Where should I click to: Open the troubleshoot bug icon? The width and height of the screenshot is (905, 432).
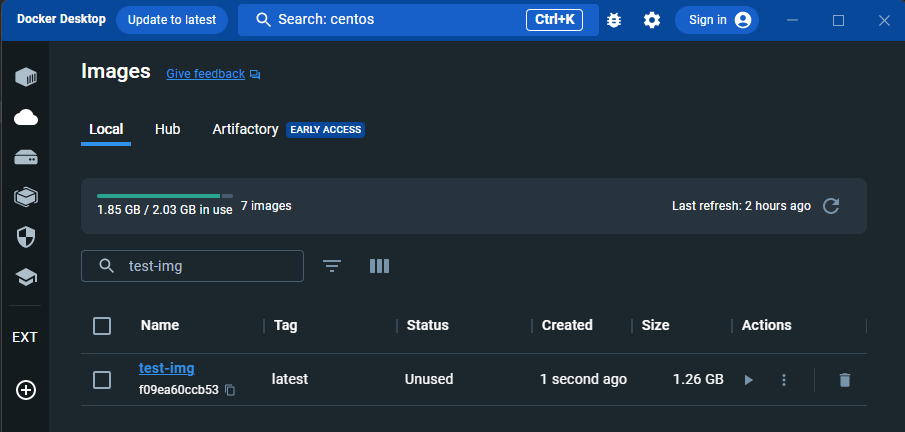coord(614,20)
